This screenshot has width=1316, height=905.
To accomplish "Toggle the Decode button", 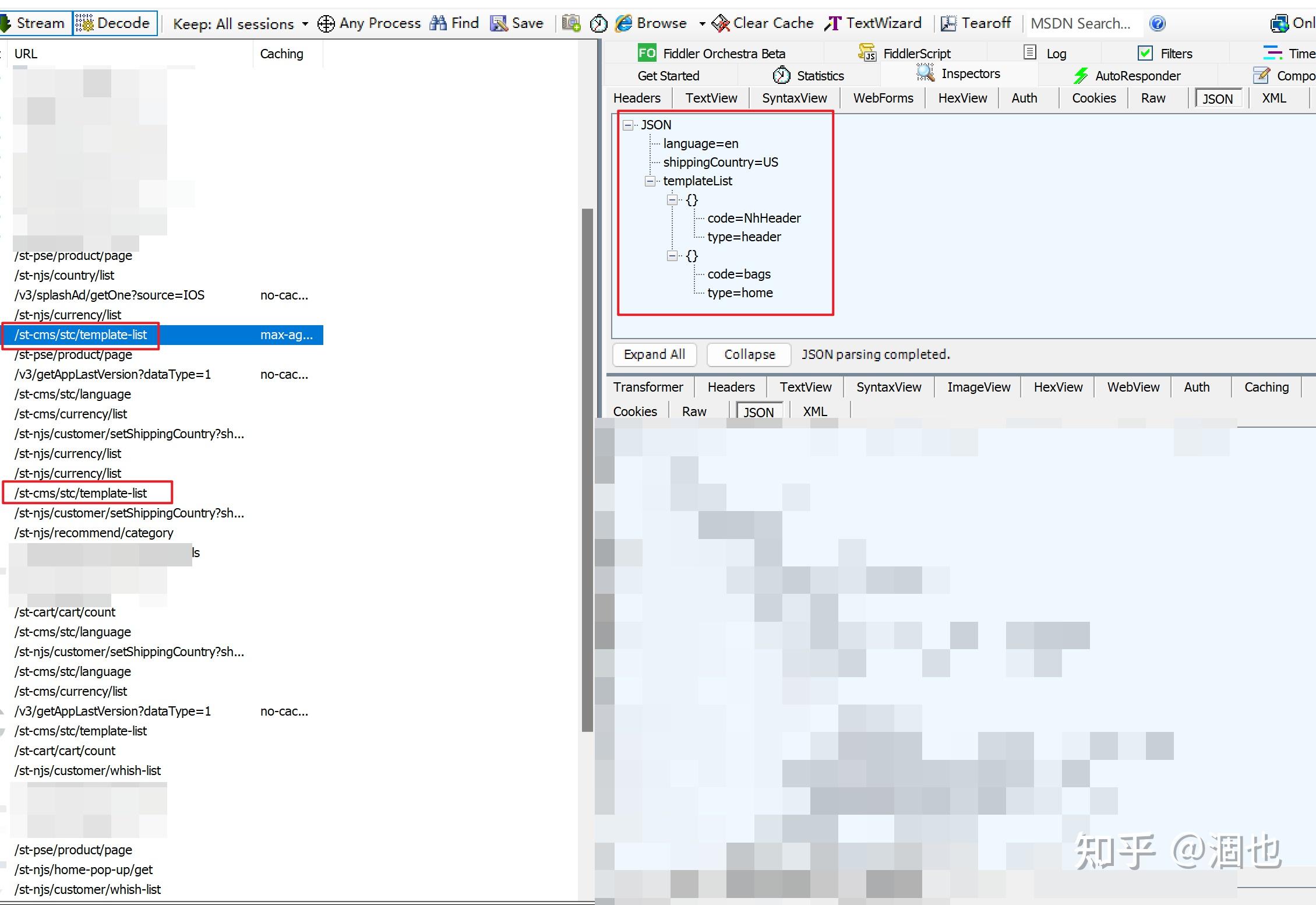I will click(x=115, y=23).
